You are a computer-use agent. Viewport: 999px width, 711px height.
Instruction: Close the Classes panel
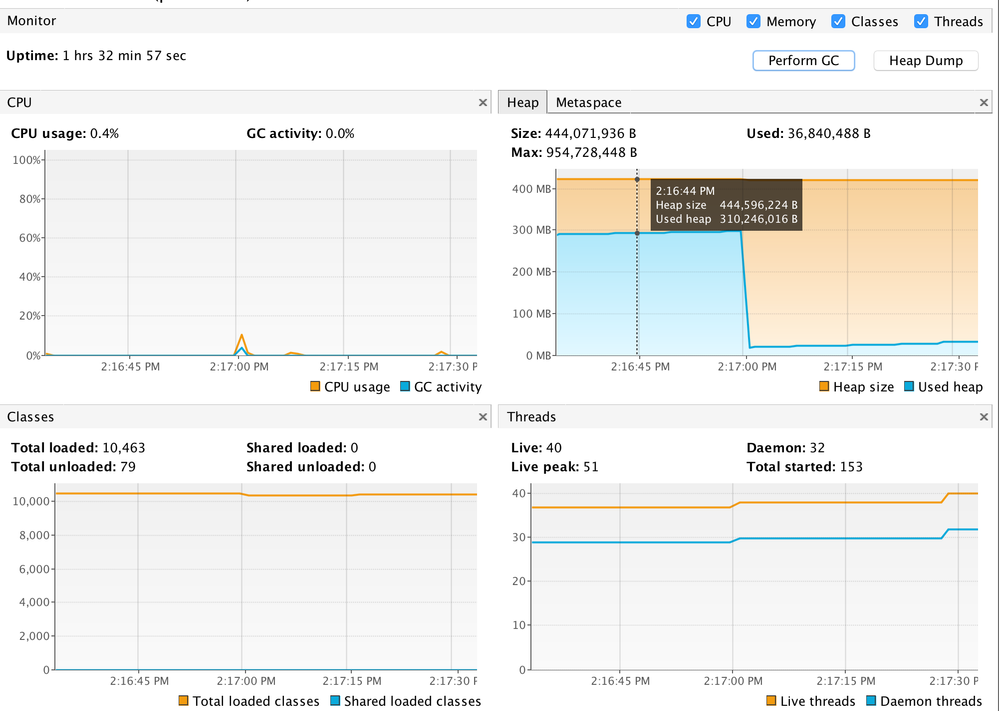(483, 417)
